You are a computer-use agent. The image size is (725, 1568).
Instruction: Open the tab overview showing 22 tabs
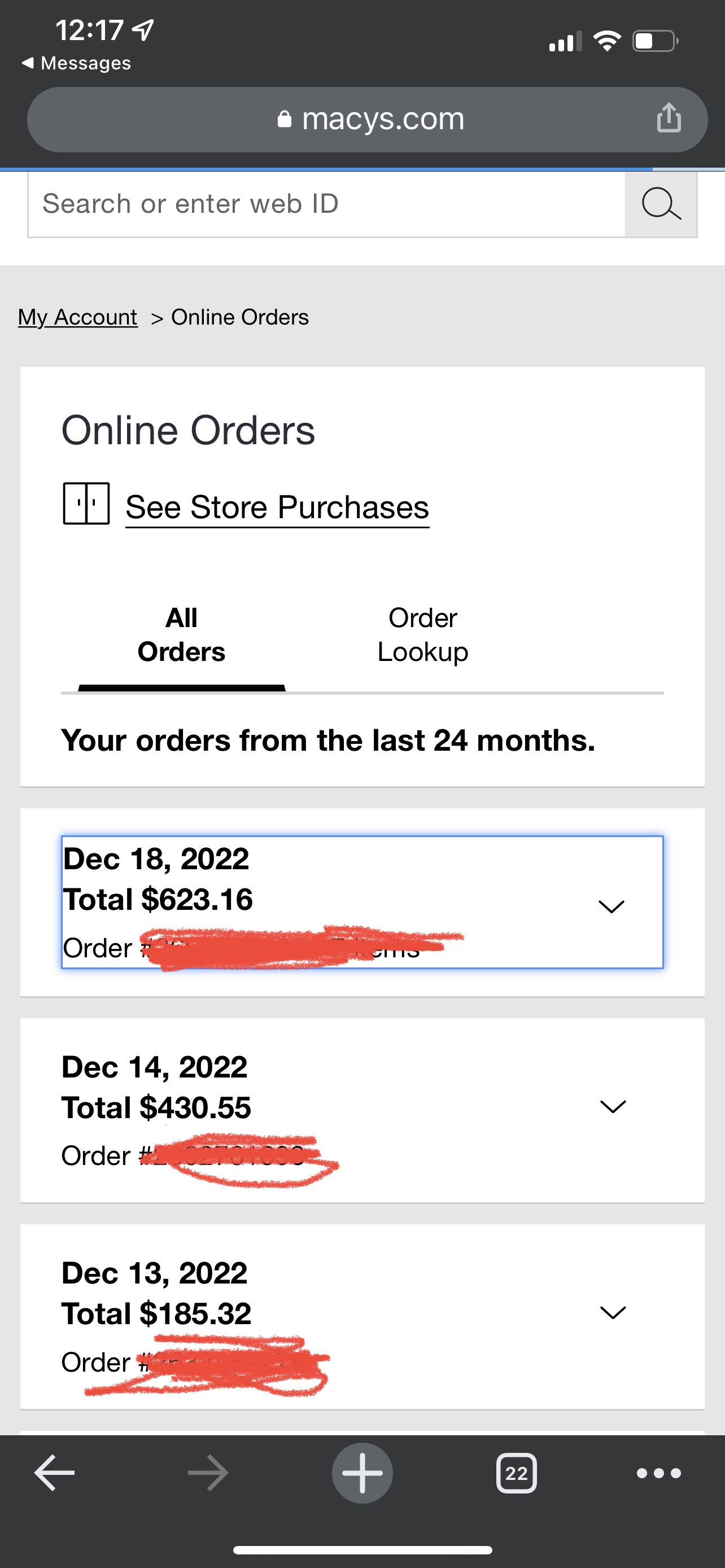pyautogui.click(x=516, y=1473)
